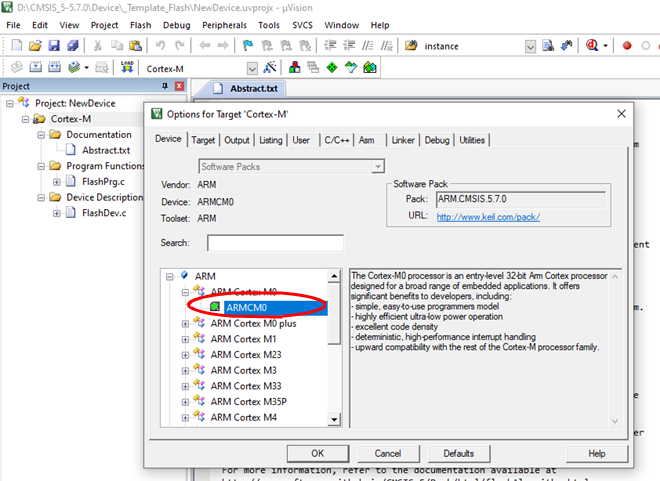Navigate backwards arrow icon
This screenshot has height=481, width=660.
point(205,45)
